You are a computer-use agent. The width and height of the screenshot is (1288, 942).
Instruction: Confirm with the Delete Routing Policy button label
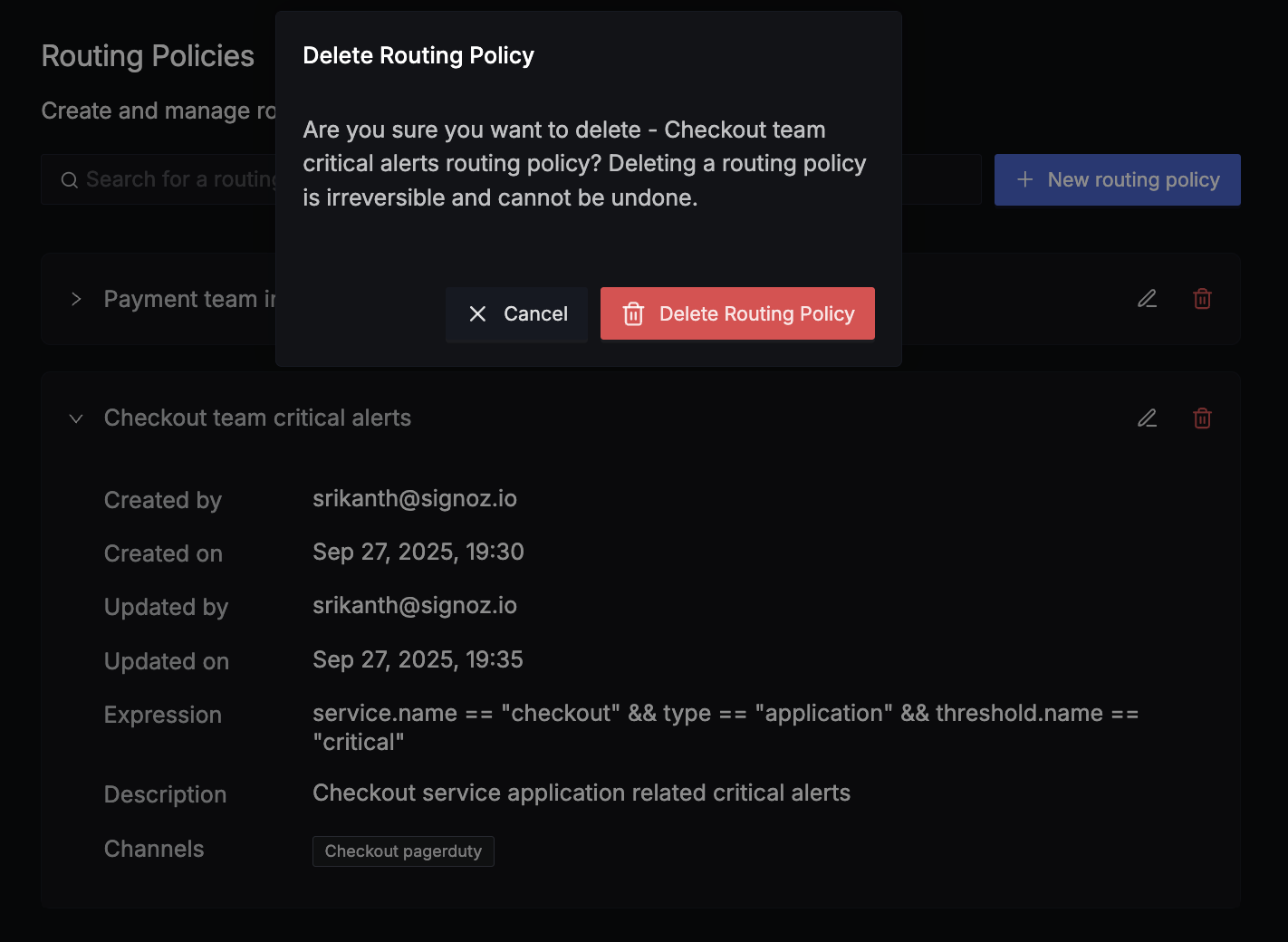[x=756, y=314]
